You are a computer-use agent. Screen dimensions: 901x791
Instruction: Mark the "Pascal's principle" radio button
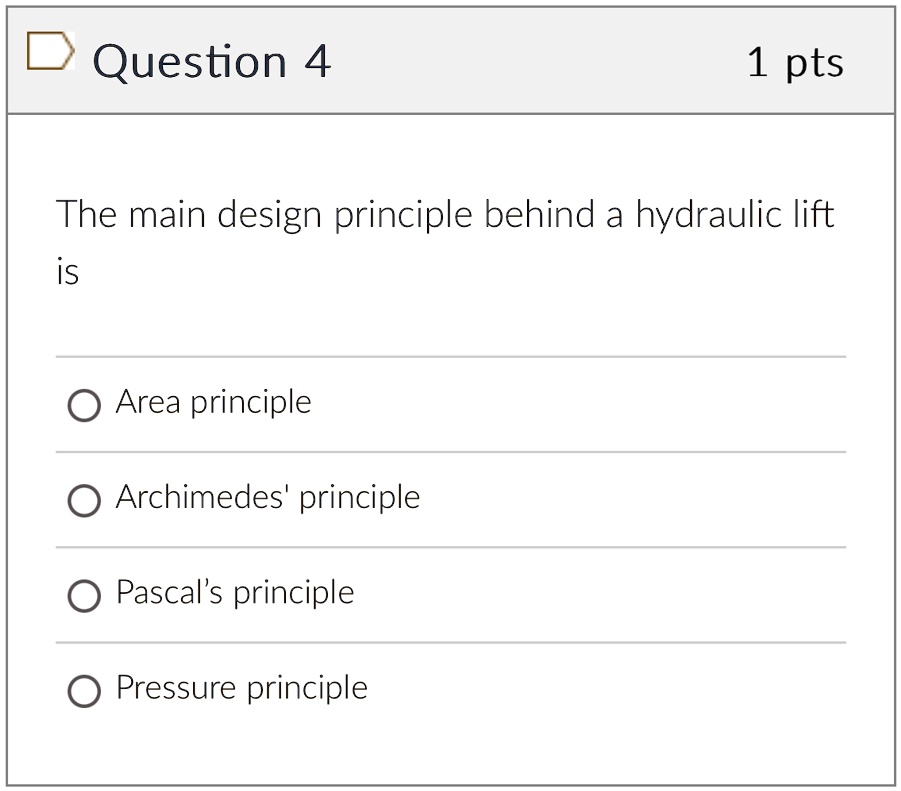tap(84, 596)
